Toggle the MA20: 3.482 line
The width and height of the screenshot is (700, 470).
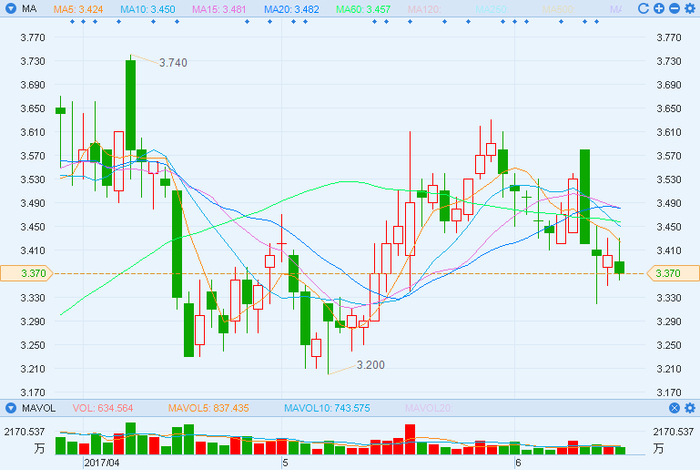tap(292, 9)
